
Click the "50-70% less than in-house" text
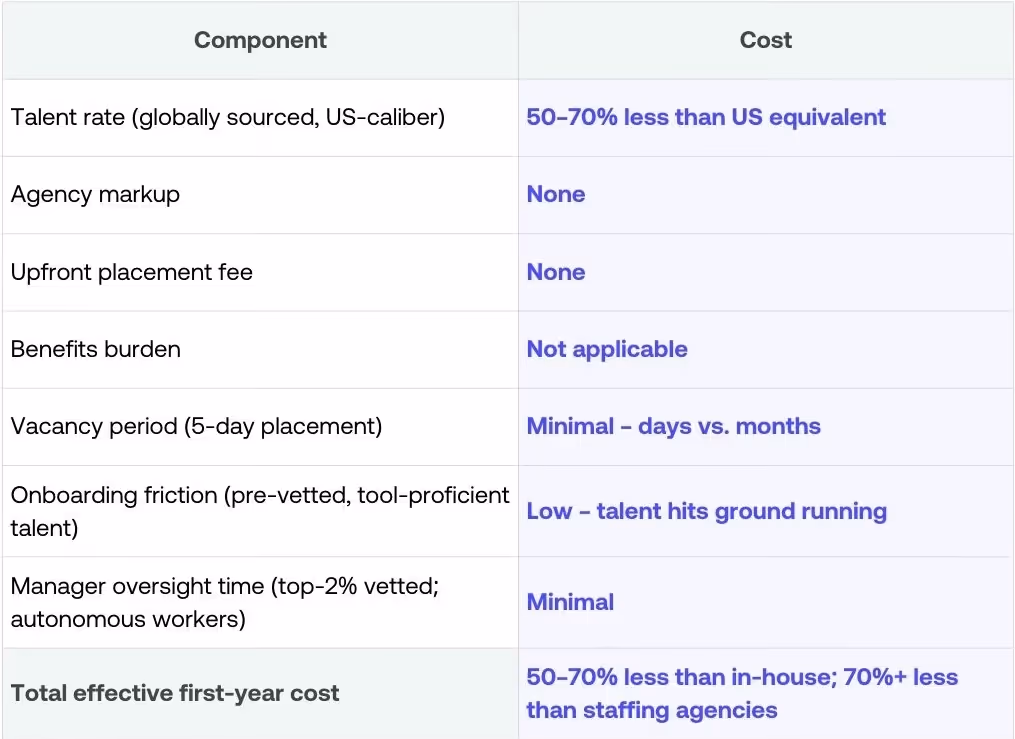[x=675, y=677]
